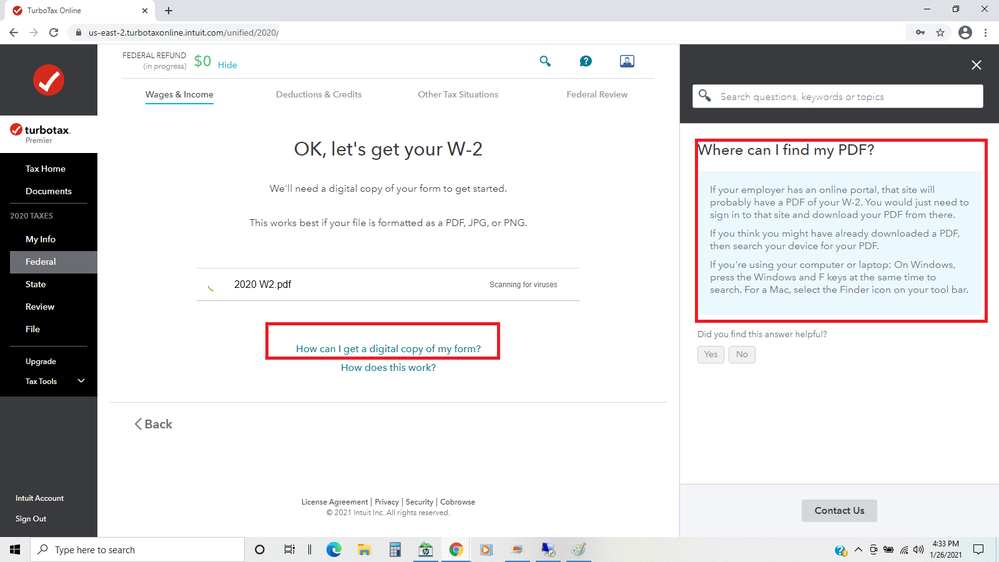Answer Yes to helpful question
Image resolution: width=999 pixels, height=562 pixels.
click(x=710, y=354)
